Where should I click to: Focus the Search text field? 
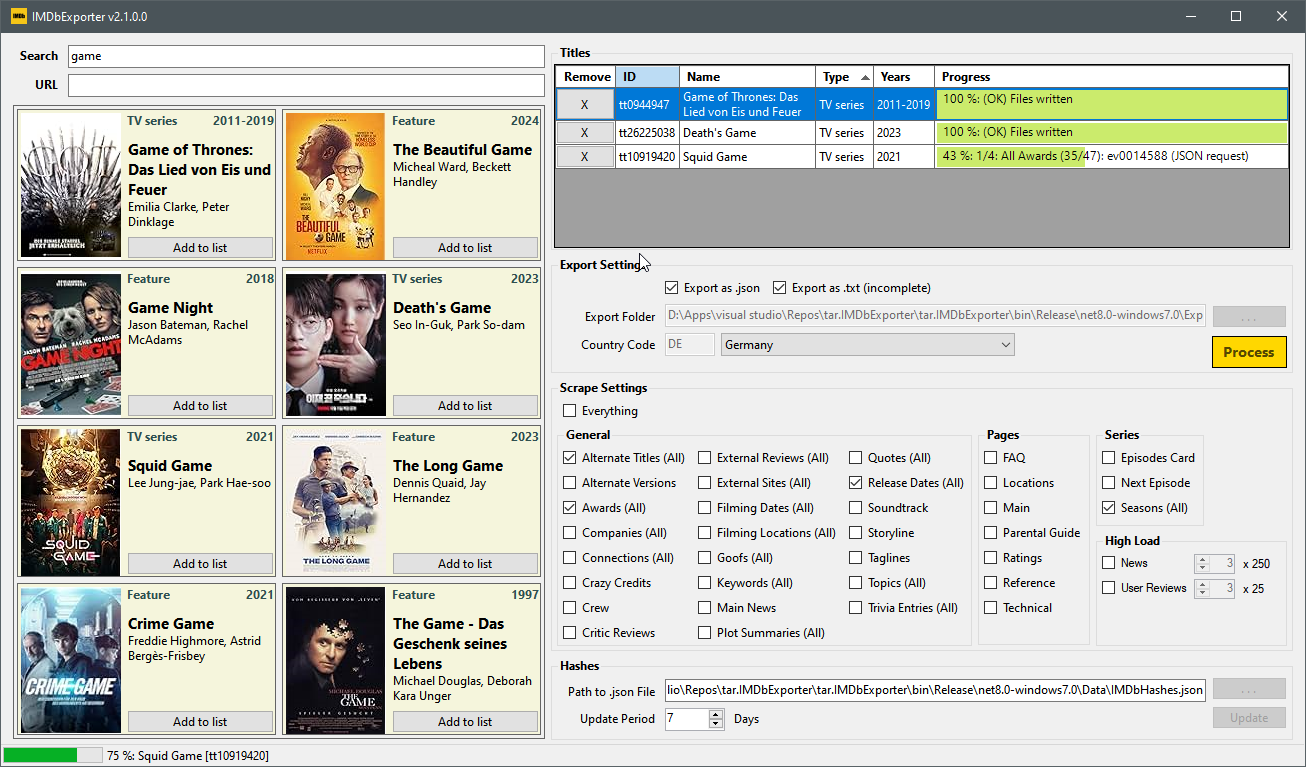[306, 56]
